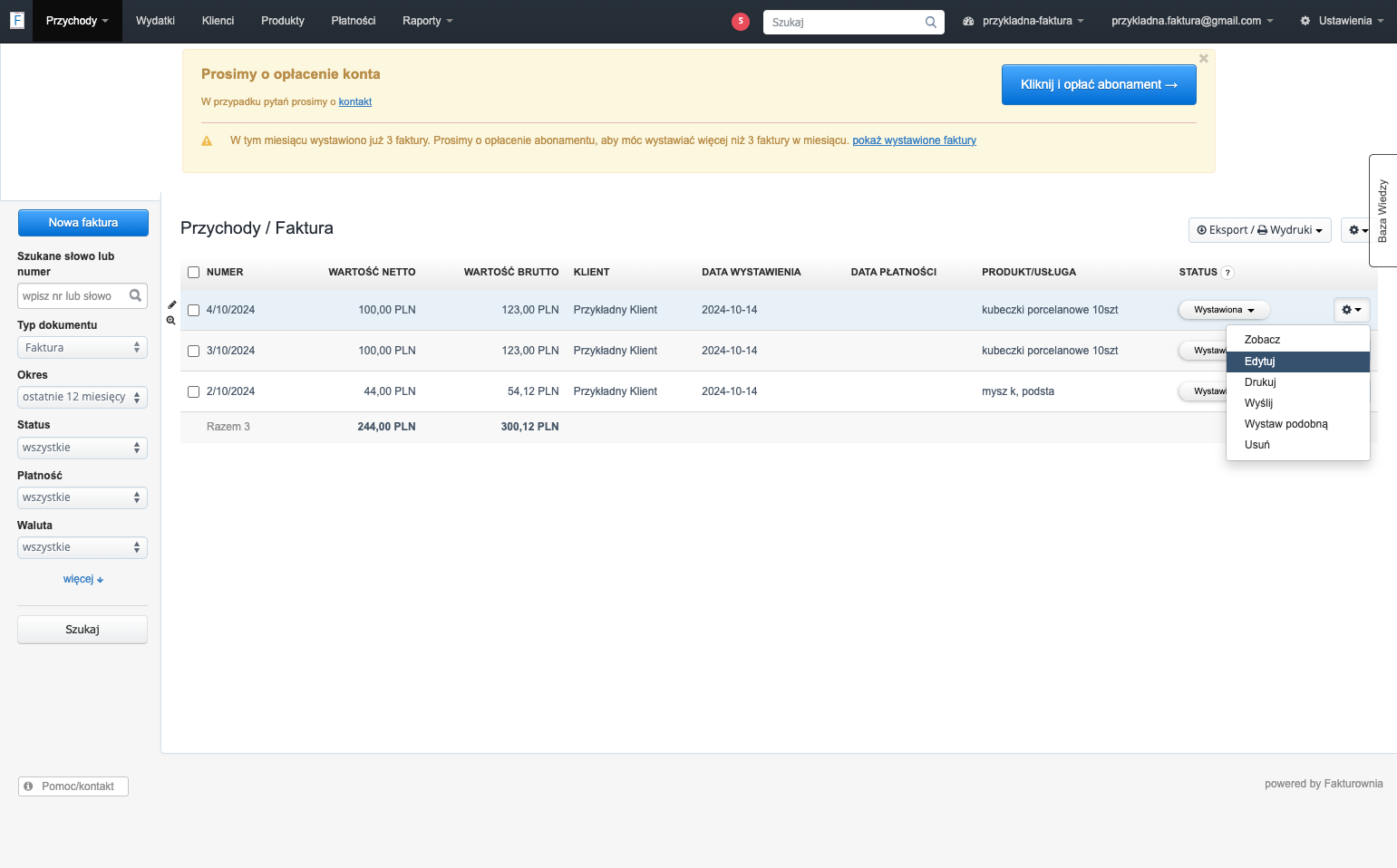Follow the kontakt link in banner
This screenshot has width=1397, height=868.
[x=354, y=101]
